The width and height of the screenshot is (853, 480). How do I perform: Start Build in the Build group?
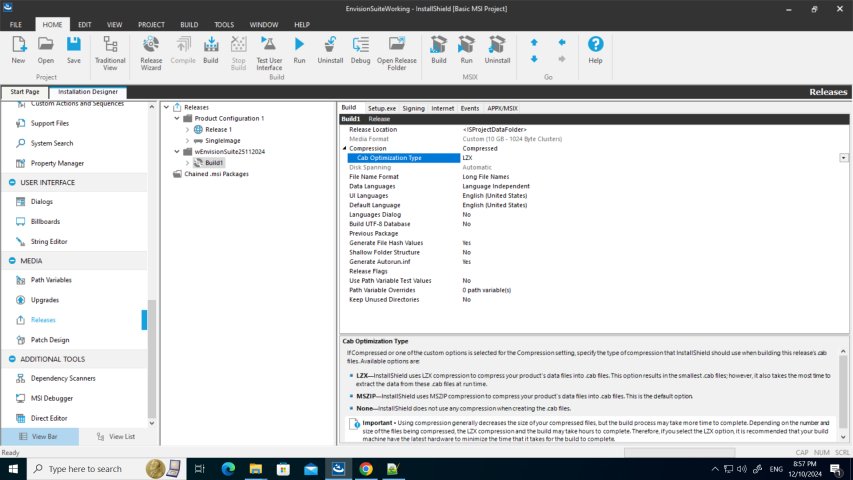click(211, 50)
